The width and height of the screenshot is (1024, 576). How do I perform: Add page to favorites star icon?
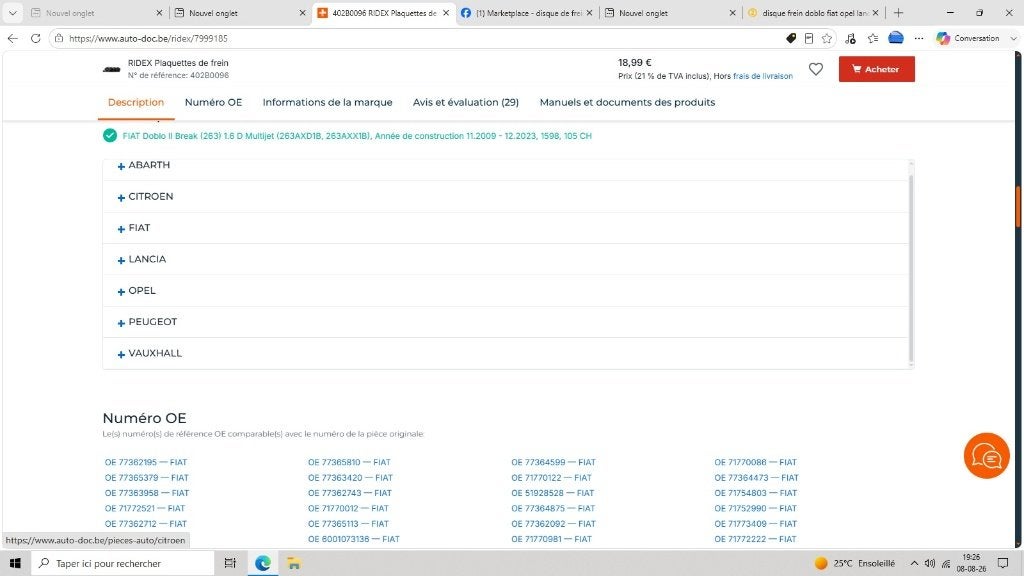pyautogui.click(x=827, y=39)
